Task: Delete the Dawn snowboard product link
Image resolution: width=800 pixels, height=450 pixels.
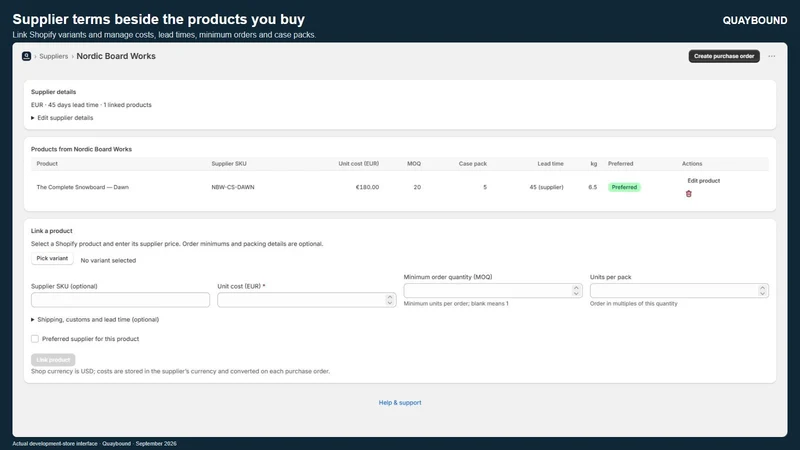Action: coord(689,194)
